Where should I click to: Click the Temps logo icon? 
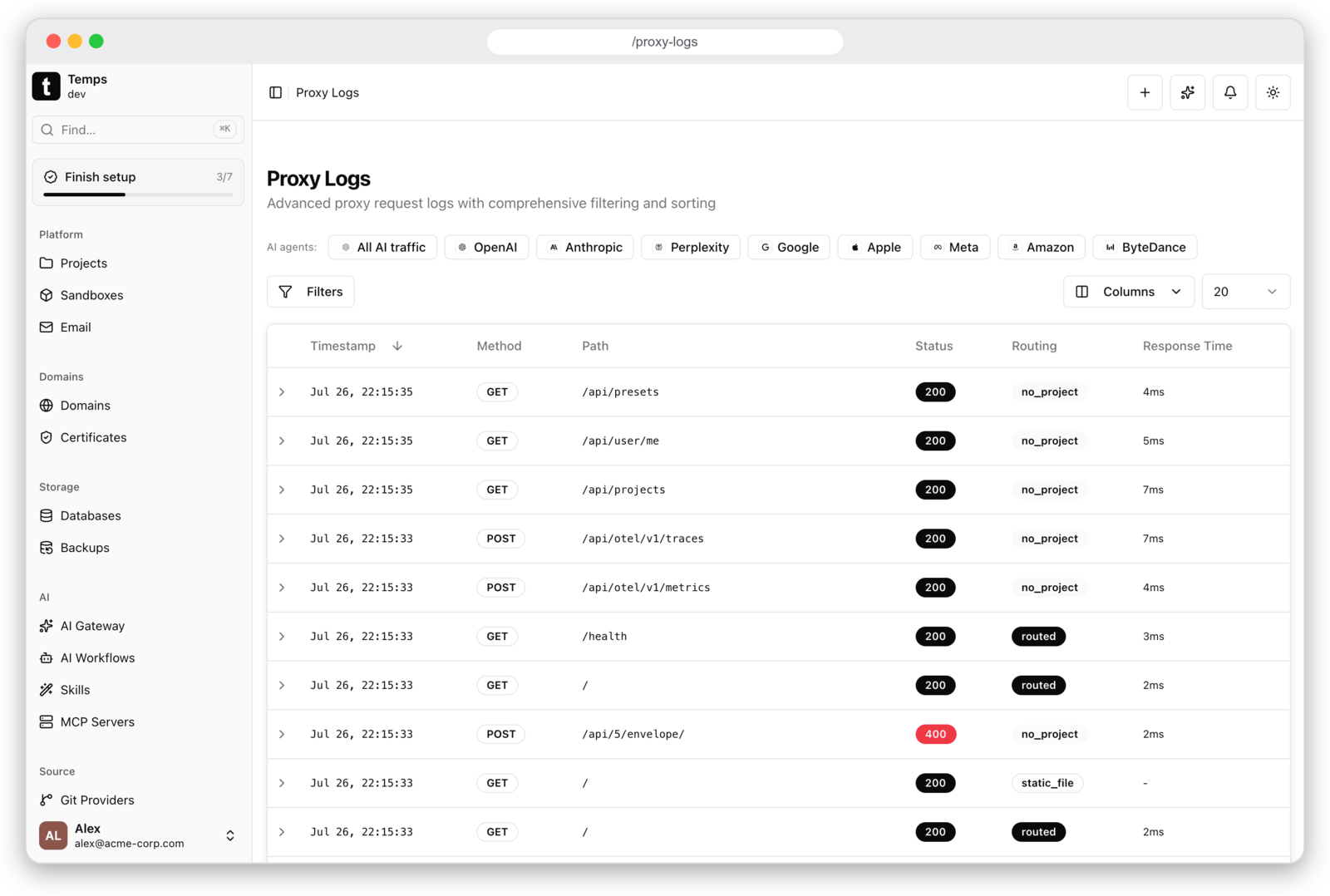(x=47, y=86)
